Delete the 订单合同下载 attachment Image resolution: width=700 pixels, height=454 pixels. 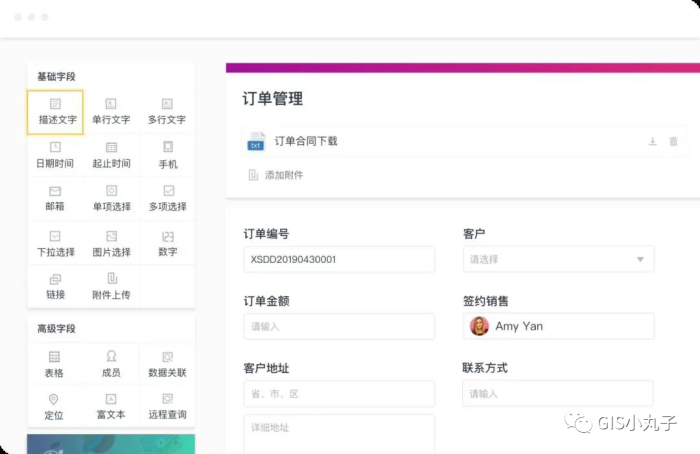[673, 142]
